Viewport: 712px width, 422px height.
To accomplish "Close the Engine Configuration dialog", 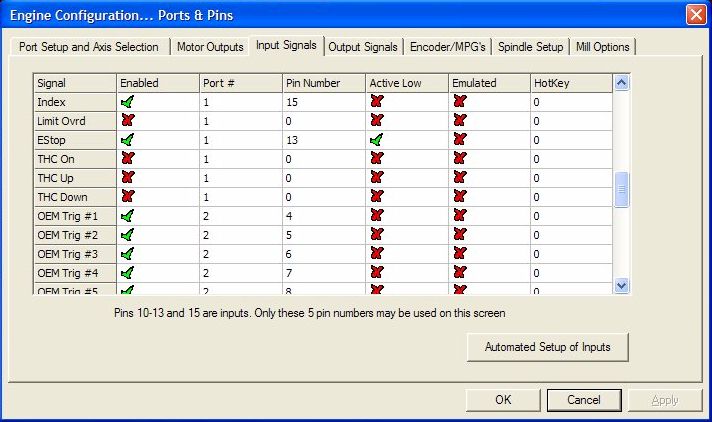I will coord(696,15).
